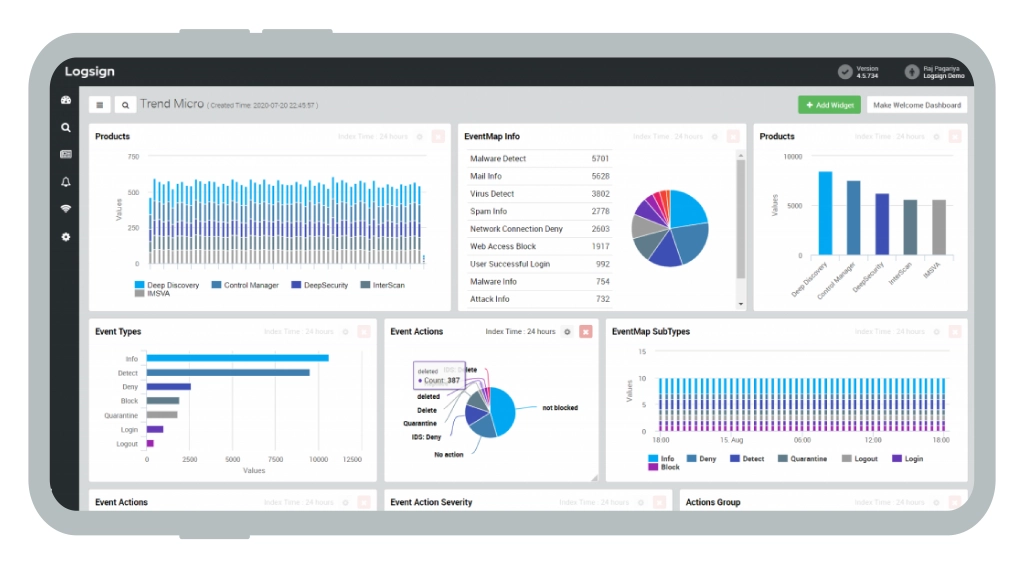Remove the Actions Group widget

tap(955, 502)
